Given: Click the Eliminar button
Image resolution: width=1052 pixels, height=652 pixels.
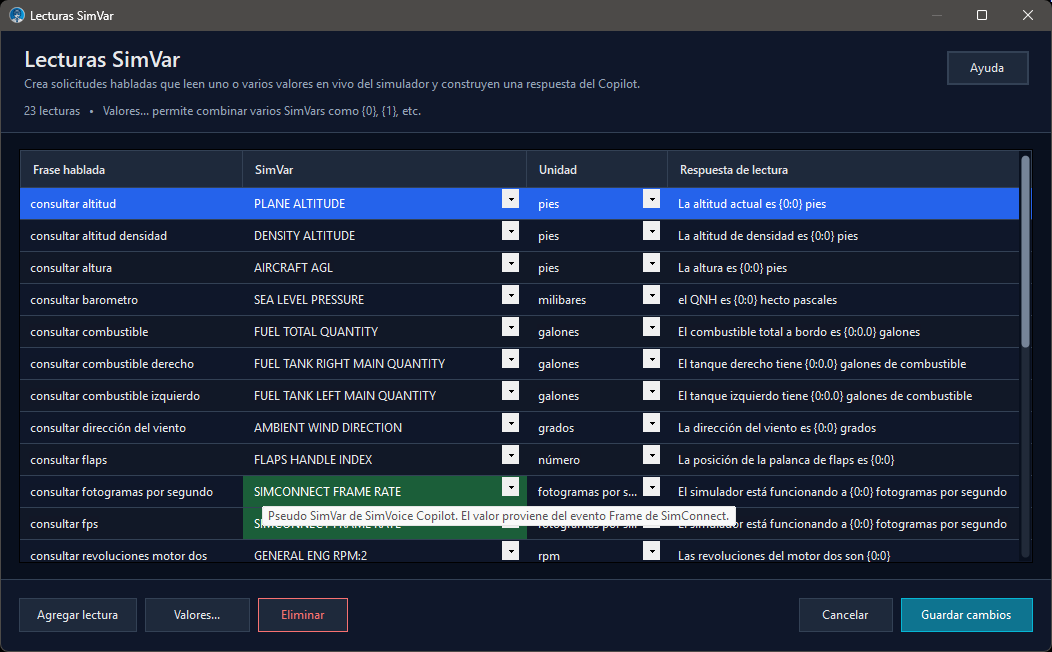Looking at the screenshot, I should point(303,614).
